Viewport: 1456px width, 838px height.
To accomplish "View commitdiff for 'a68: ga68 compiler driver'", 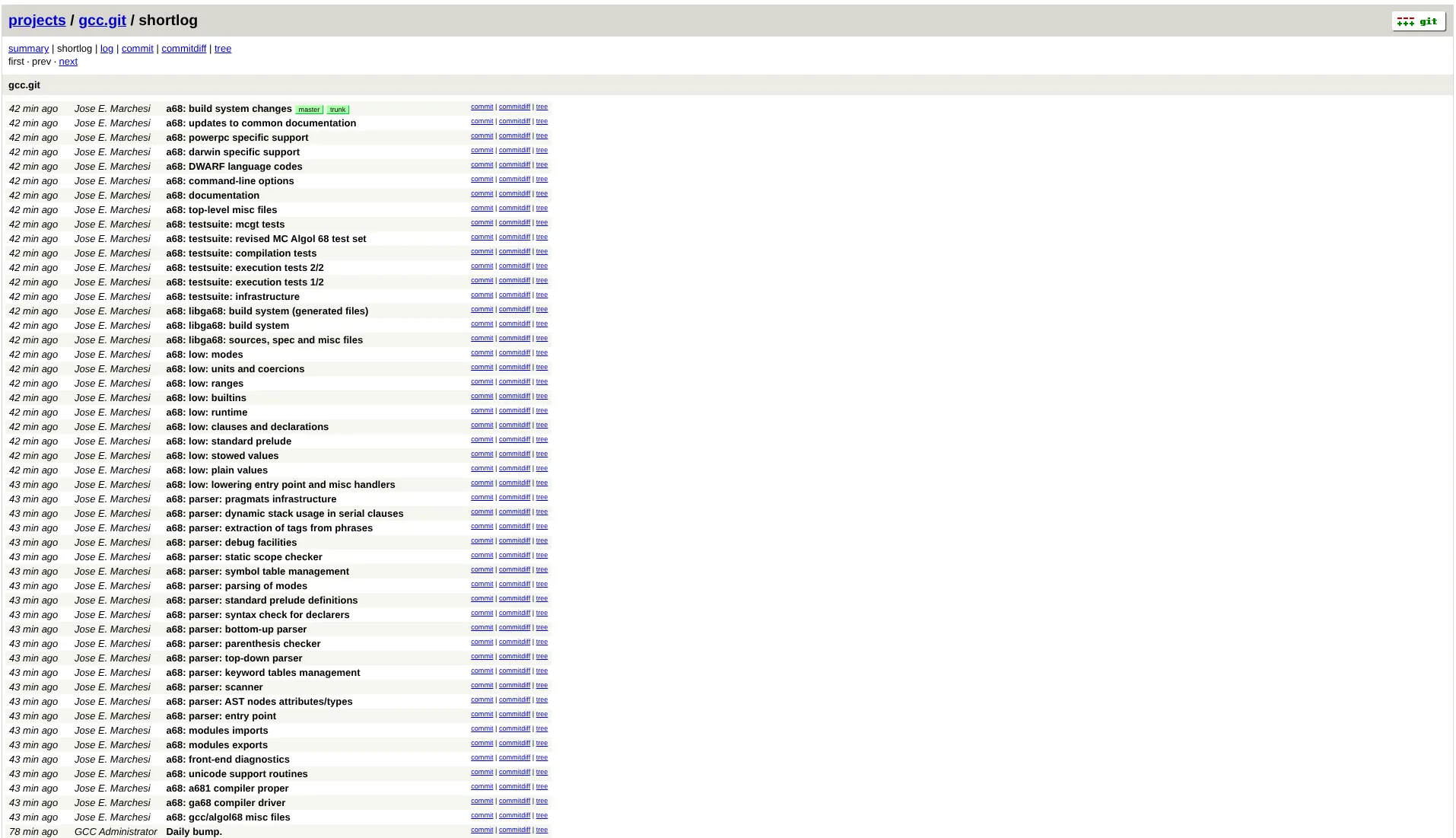I will coord(514,801).
